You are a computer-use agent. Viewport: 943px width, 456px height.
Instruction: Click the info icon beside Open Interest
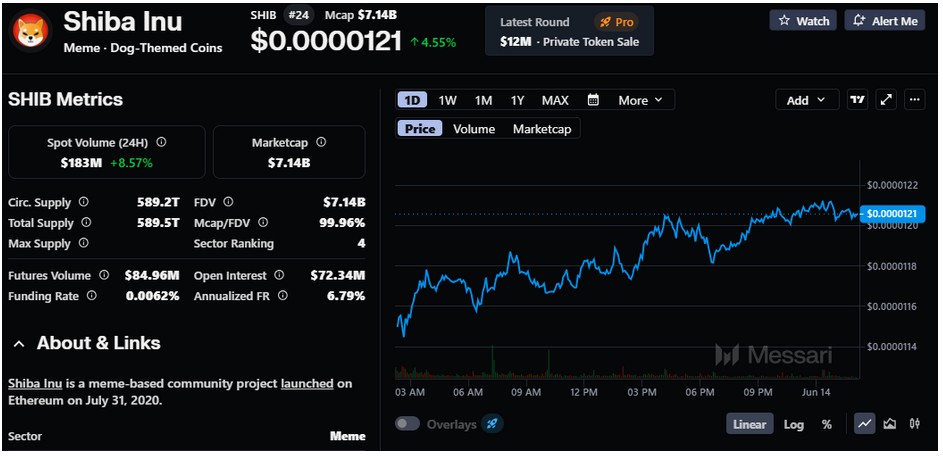point(279,275)
